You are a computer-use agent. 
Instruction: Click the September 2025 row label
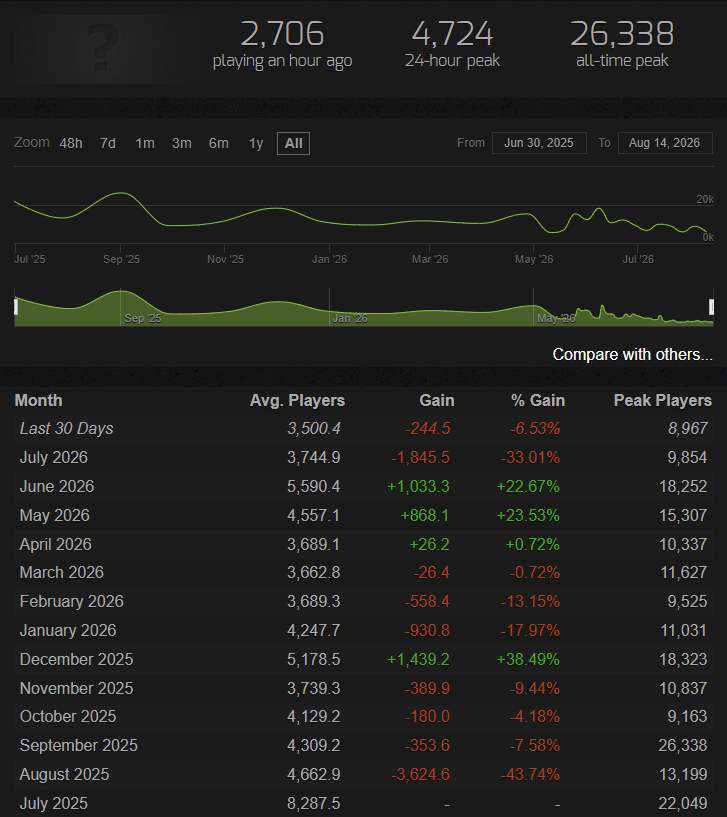click(x=78, y=745)
